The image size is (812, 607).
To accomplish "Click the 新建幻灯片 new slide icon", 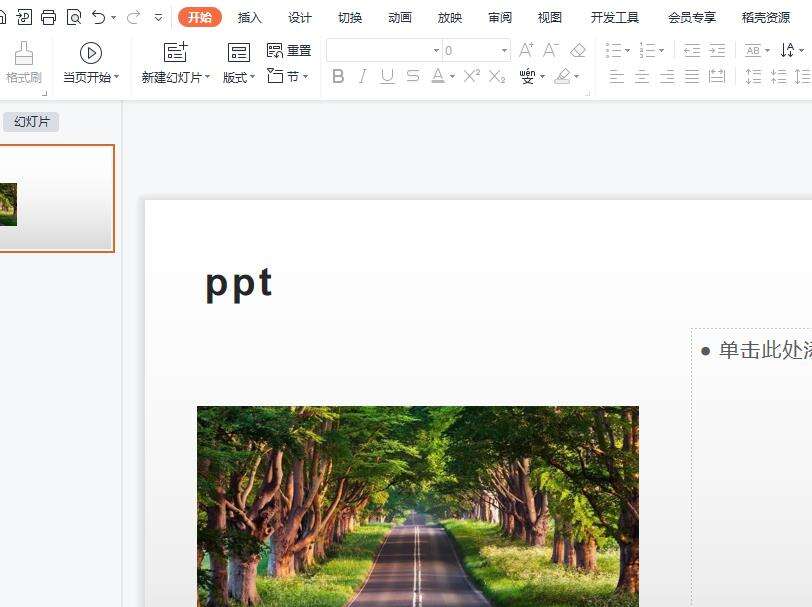I will point(175,52).
